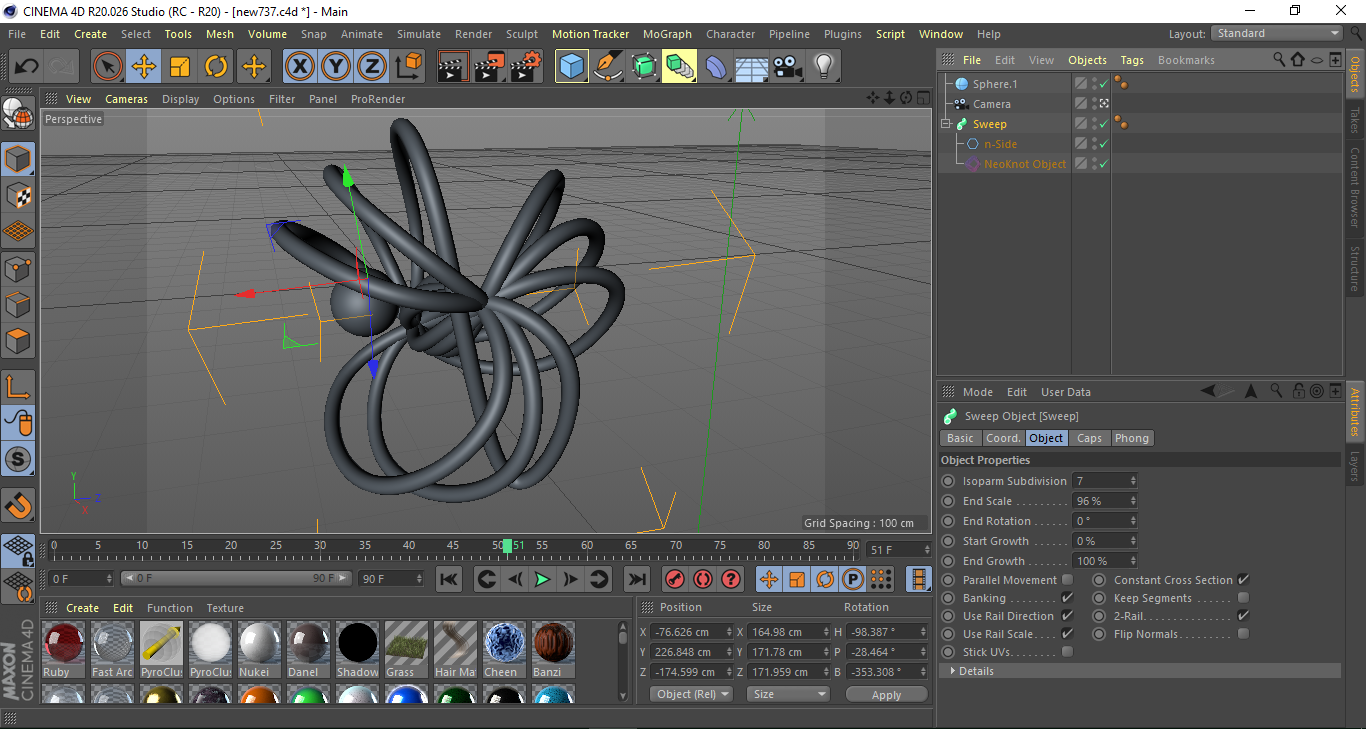Click Render View clapperboard icon

coord(453,67)
